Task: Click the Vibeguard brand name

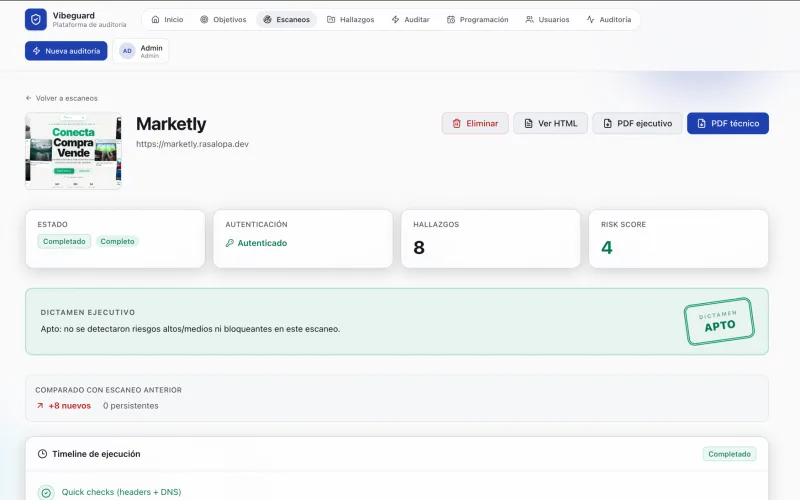Action: tap(73, 15)
